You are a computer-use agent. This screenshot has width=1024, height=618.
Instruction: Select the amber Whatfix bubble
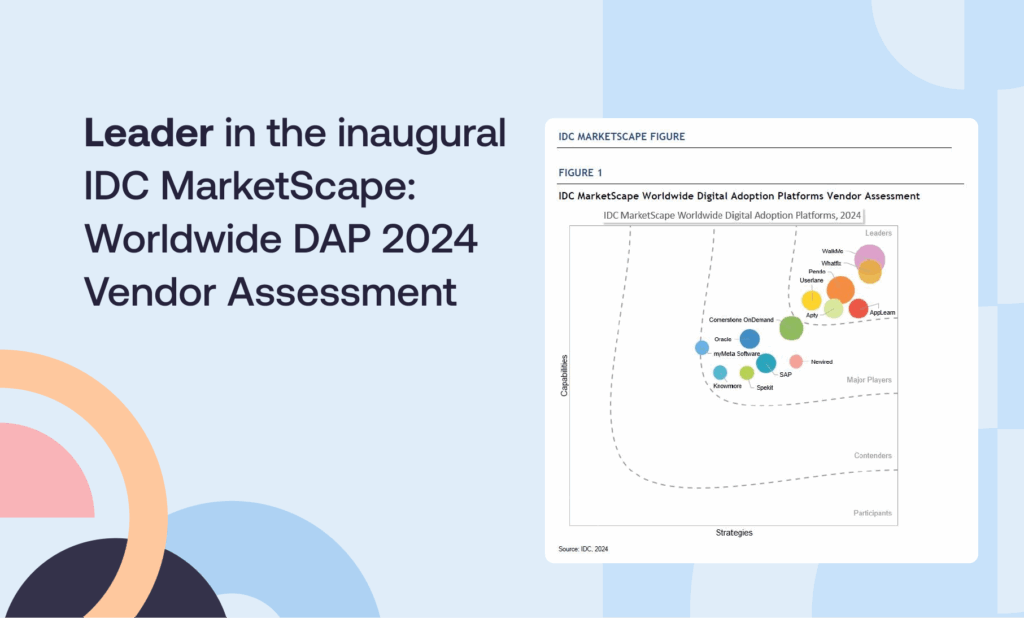pyautogui.click(x=870, y=272)
